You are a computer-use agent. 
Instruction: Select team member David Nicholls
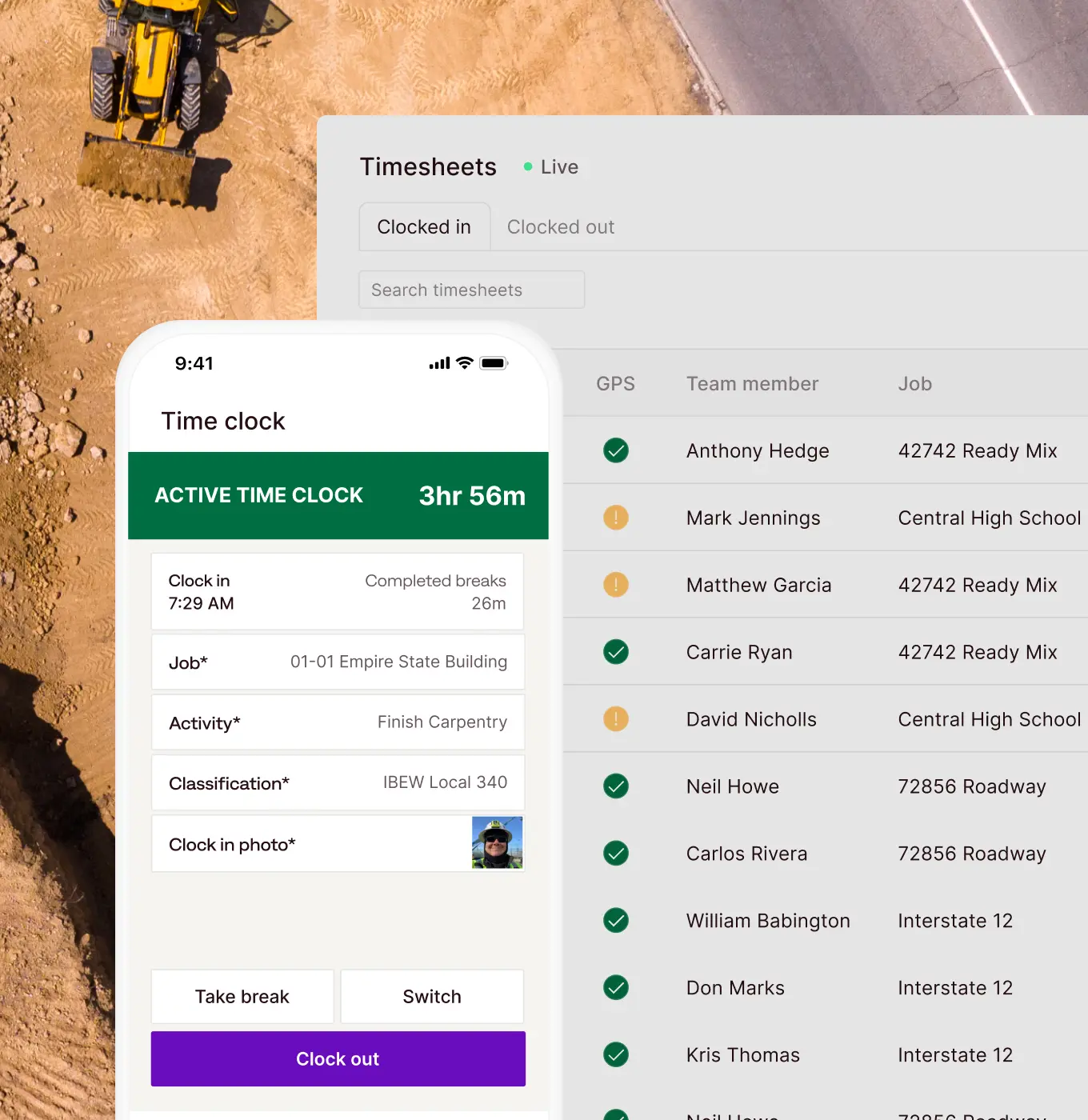[x=751, y=720]
